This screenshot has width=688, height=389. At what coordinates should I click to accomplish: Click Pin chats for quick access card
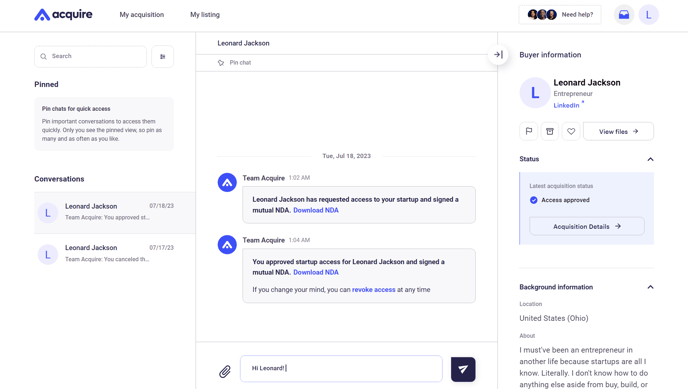(x=104, y=124)
